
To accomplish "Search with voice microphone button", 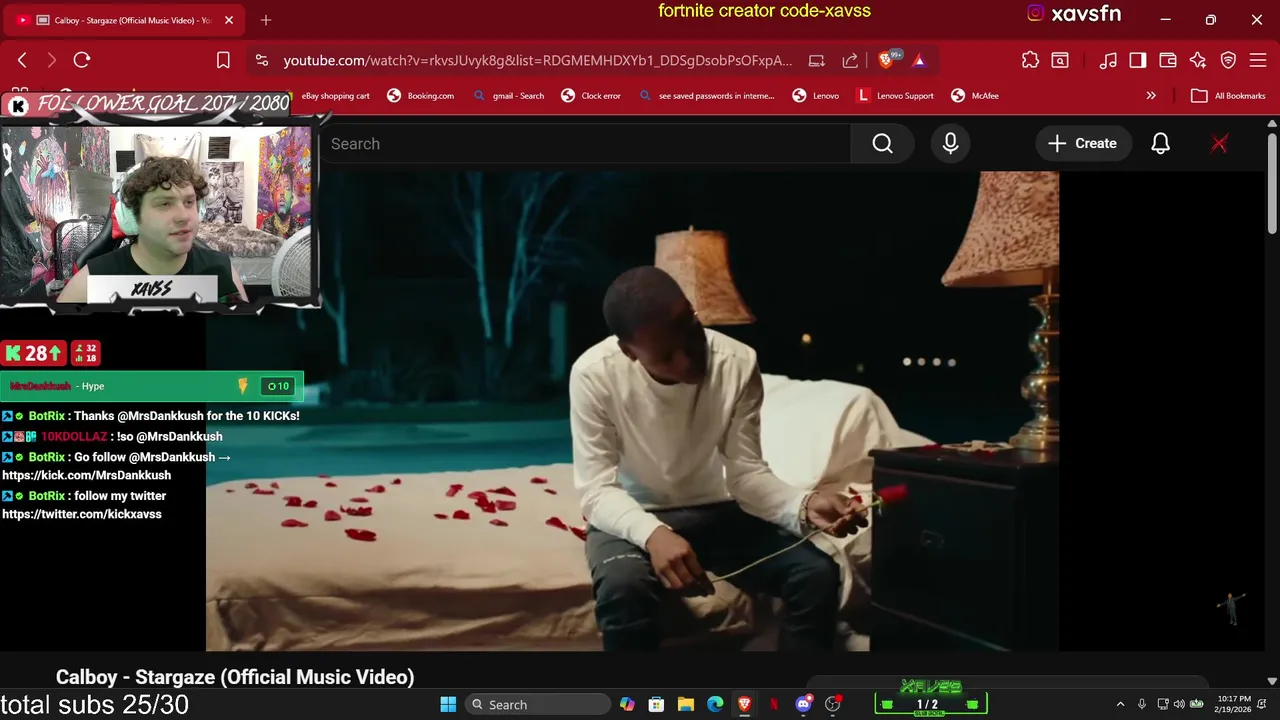I will (950, 144).
